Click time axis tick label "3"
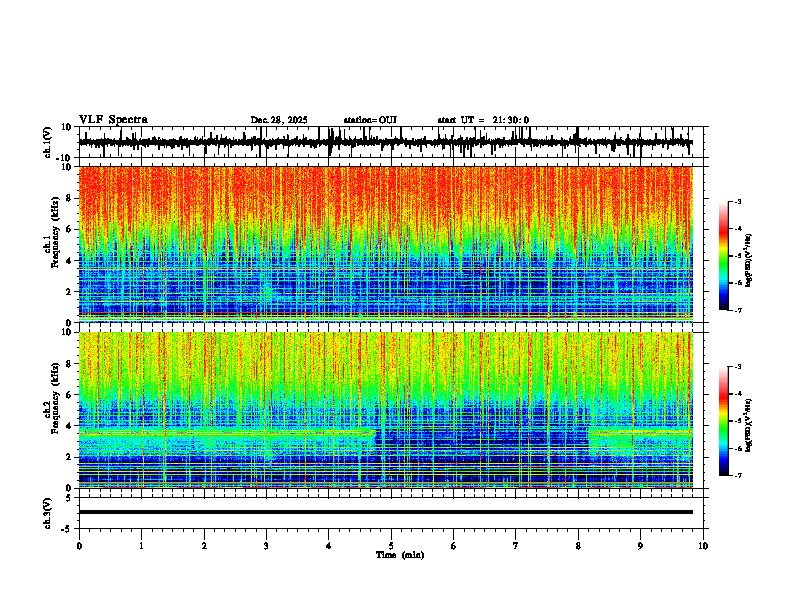Image resolution: width=792 pixels, height=612 pixels. point(266,546)
